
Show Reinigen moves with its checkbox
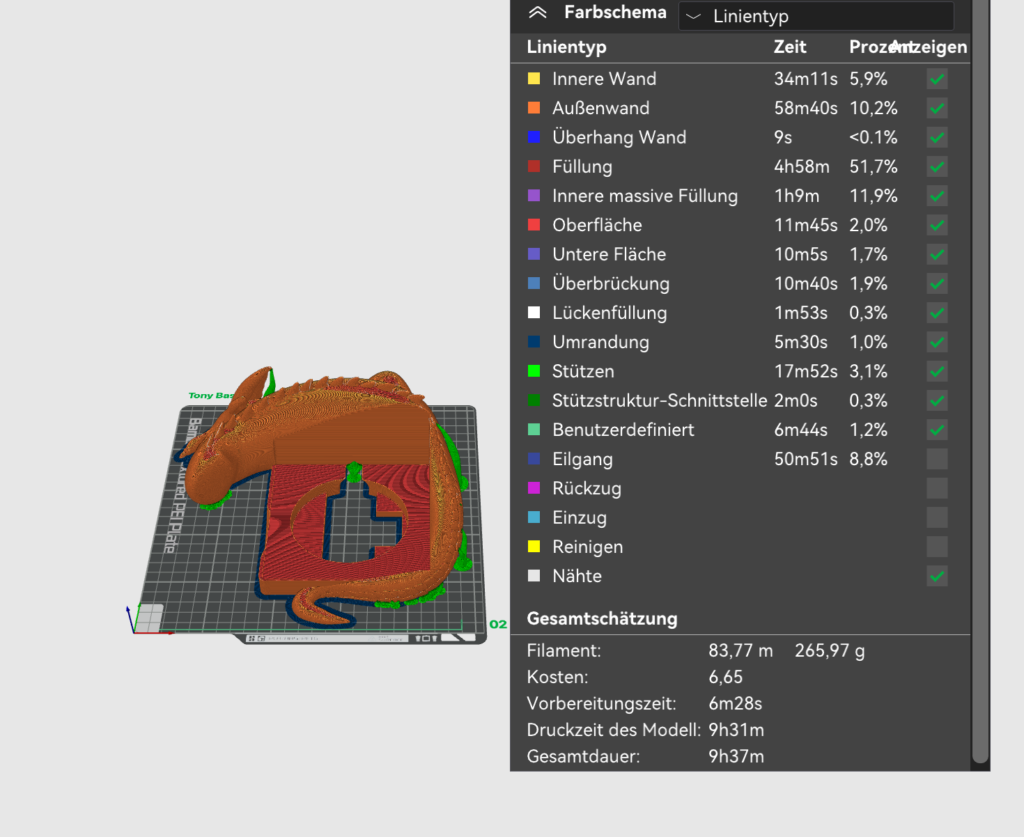(937, 547)
